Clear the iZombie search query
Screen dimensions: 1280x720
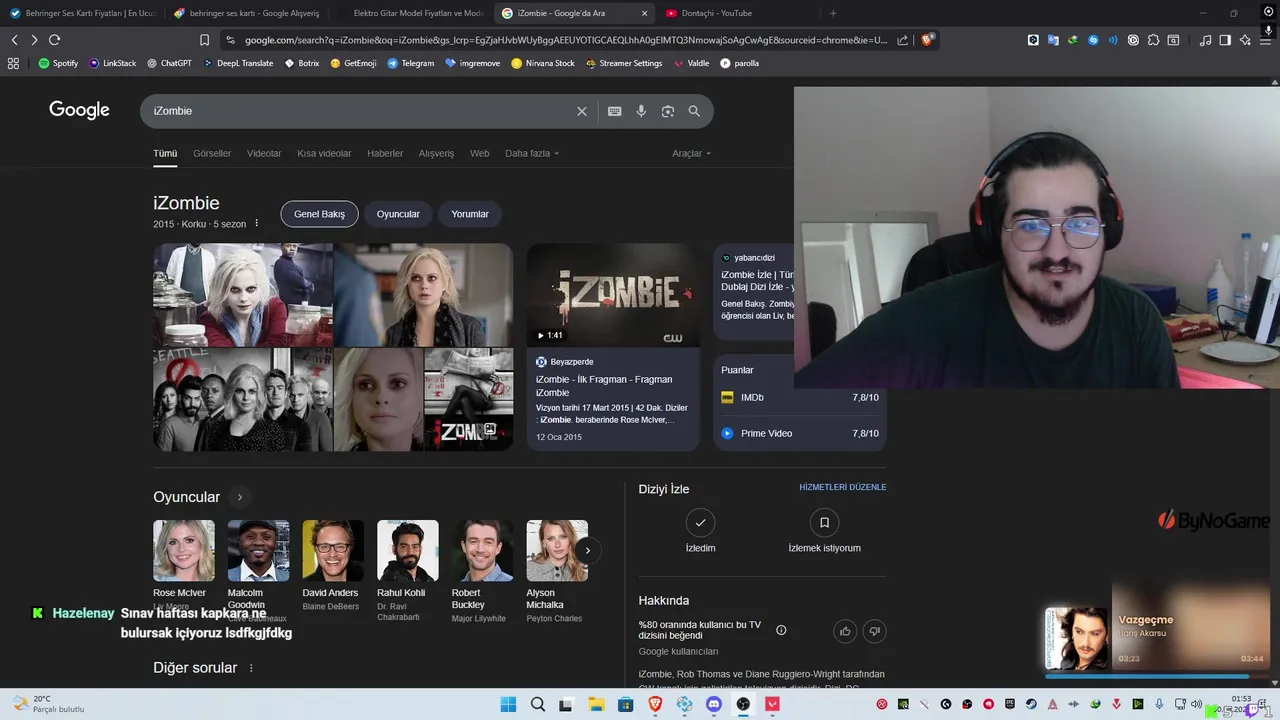582,111
